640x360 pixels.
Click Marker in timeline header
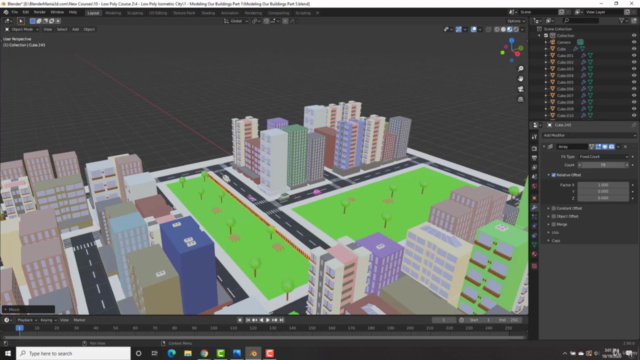[x=79, y=320]
